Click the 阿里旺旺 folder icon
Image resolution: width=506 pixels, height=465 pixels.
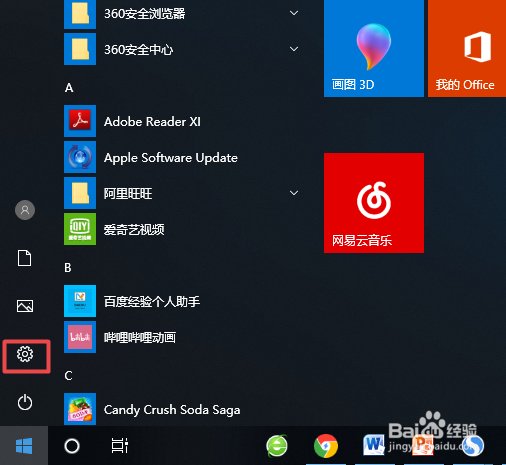point(80,193)
